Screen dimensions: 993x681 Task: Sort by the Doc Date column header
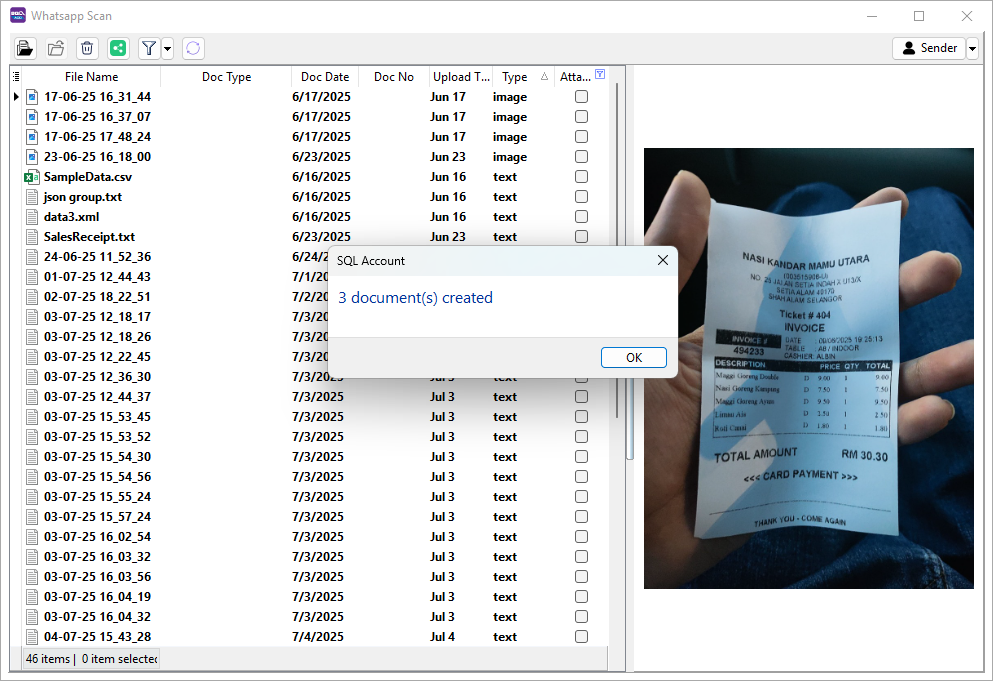pyautogui.click(x=325, y=77)
